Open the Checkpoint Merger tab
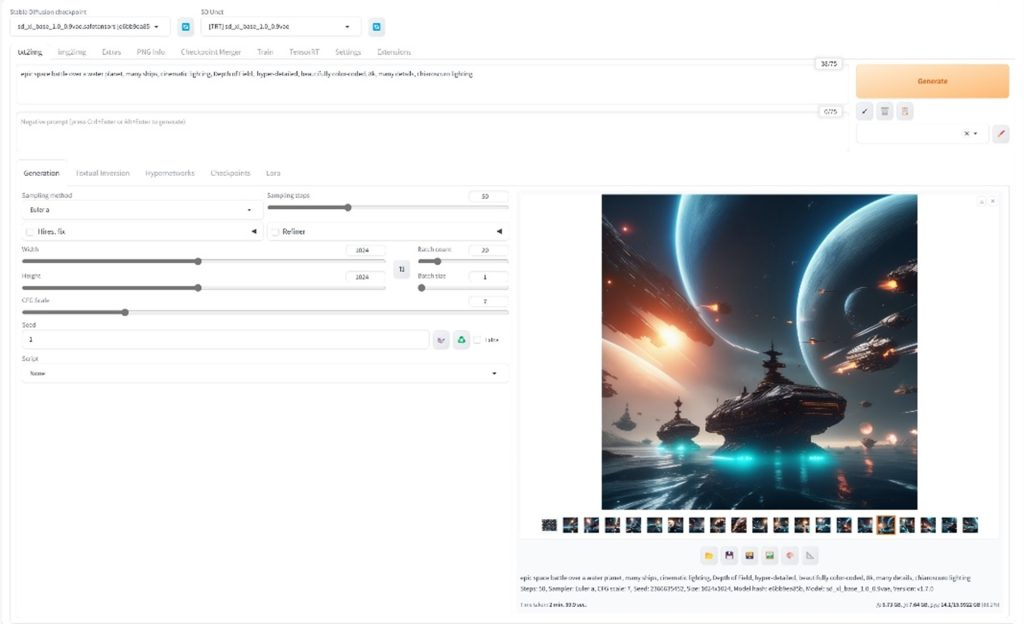This screenshot has width=1024, height=624. point(211,52)
